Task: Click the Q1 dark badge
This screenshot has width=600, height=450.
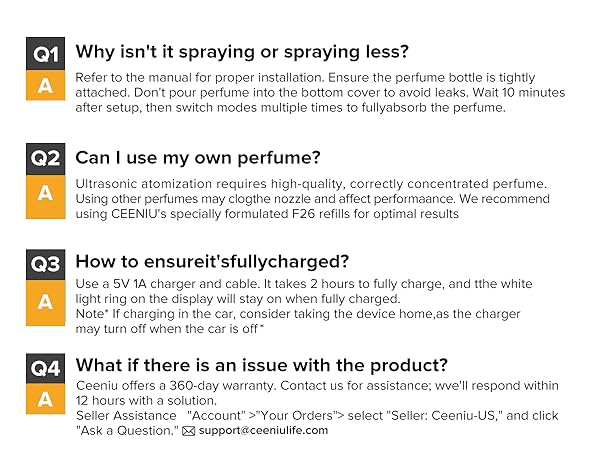Action: click(x=45, y=53)
